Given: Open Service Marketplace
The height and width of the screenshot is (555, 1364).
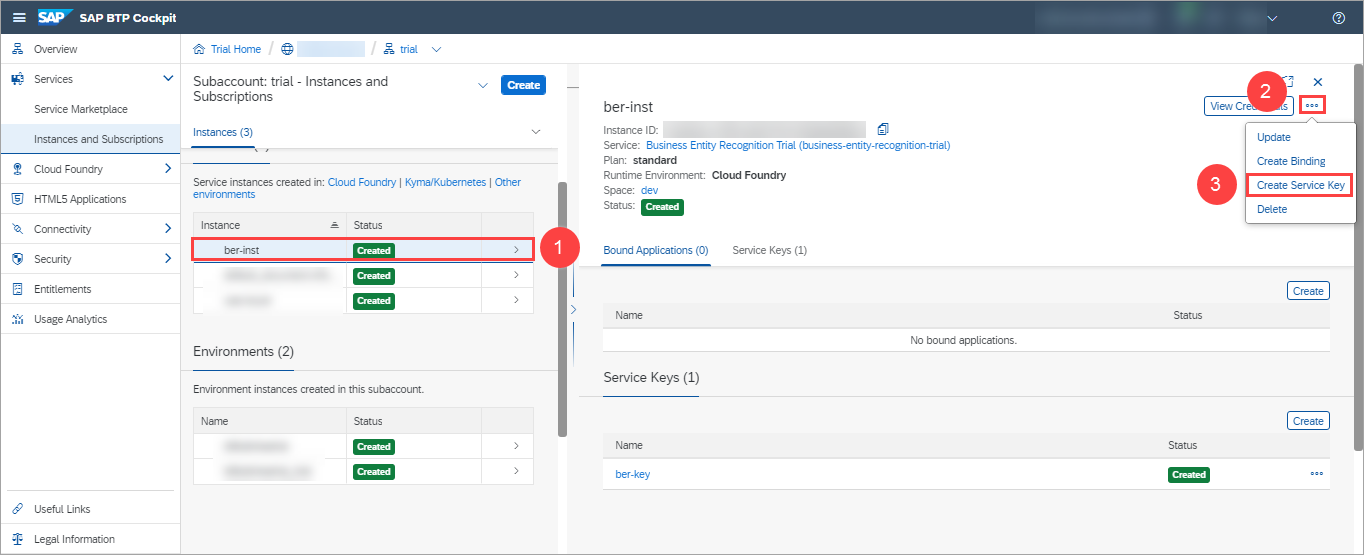Looking at the screenshot, I should [81, 109].
